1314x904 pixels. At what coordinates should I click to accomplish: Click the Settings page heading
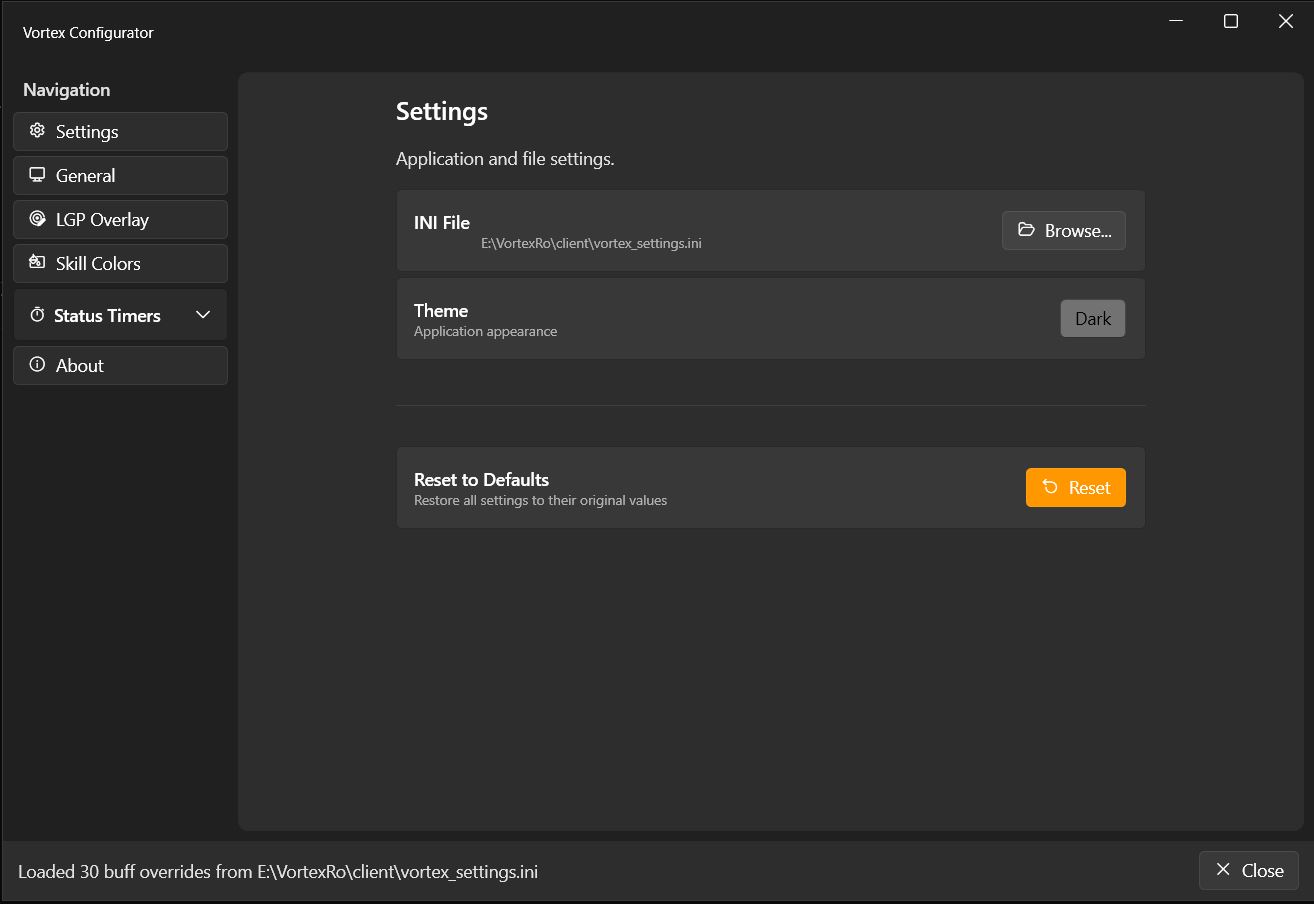(x=442, y=111)
